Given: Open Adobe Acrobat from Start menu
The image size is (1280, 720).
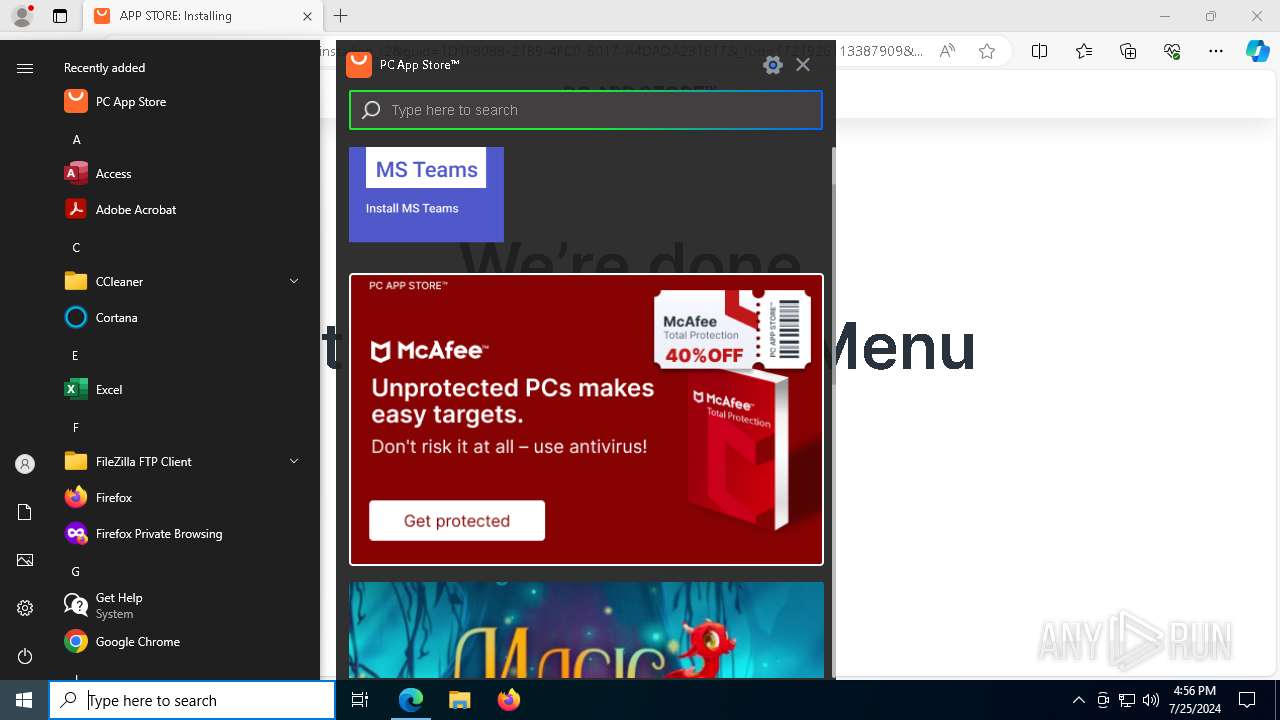Looking at the screenshot, I should click(180, 209).
